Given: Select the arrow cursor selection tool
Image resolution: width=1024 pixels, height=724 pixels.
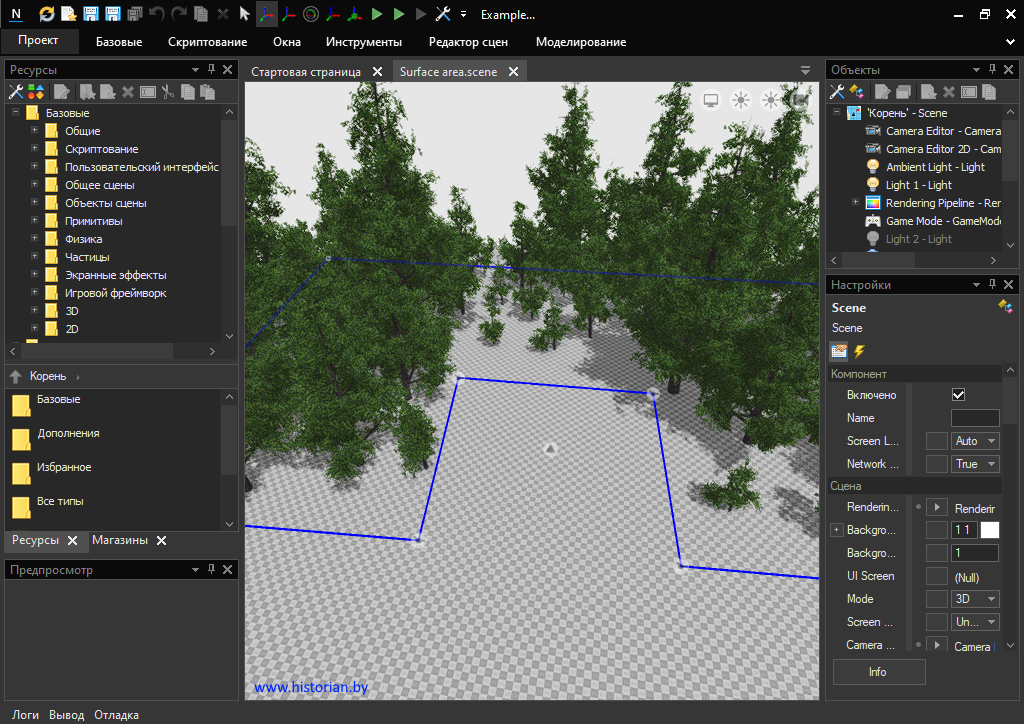Looking at the screenshot, I should pyautogui.click(x=244, y=14).
